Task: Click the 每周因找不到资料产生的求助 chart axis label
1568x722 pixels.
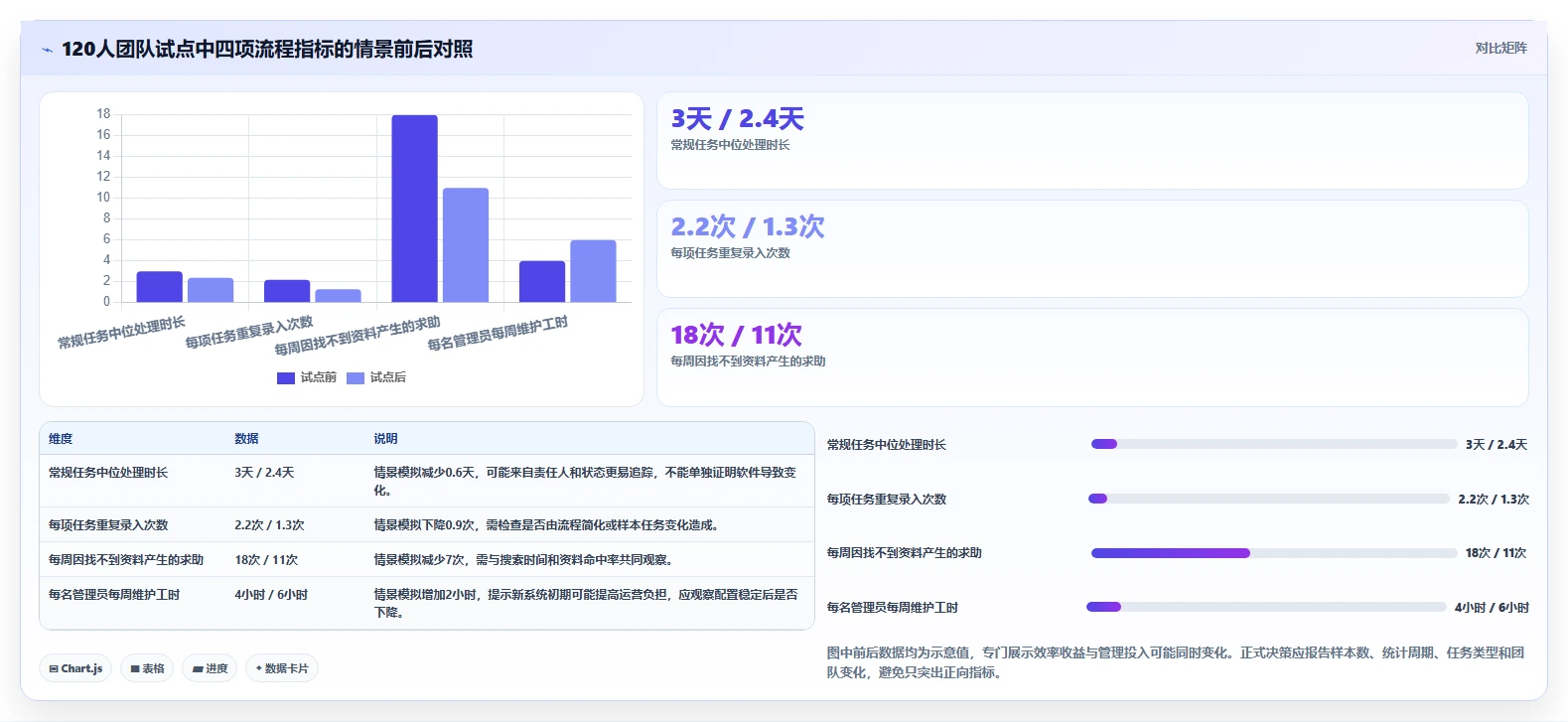Action: tap(357, 336)
